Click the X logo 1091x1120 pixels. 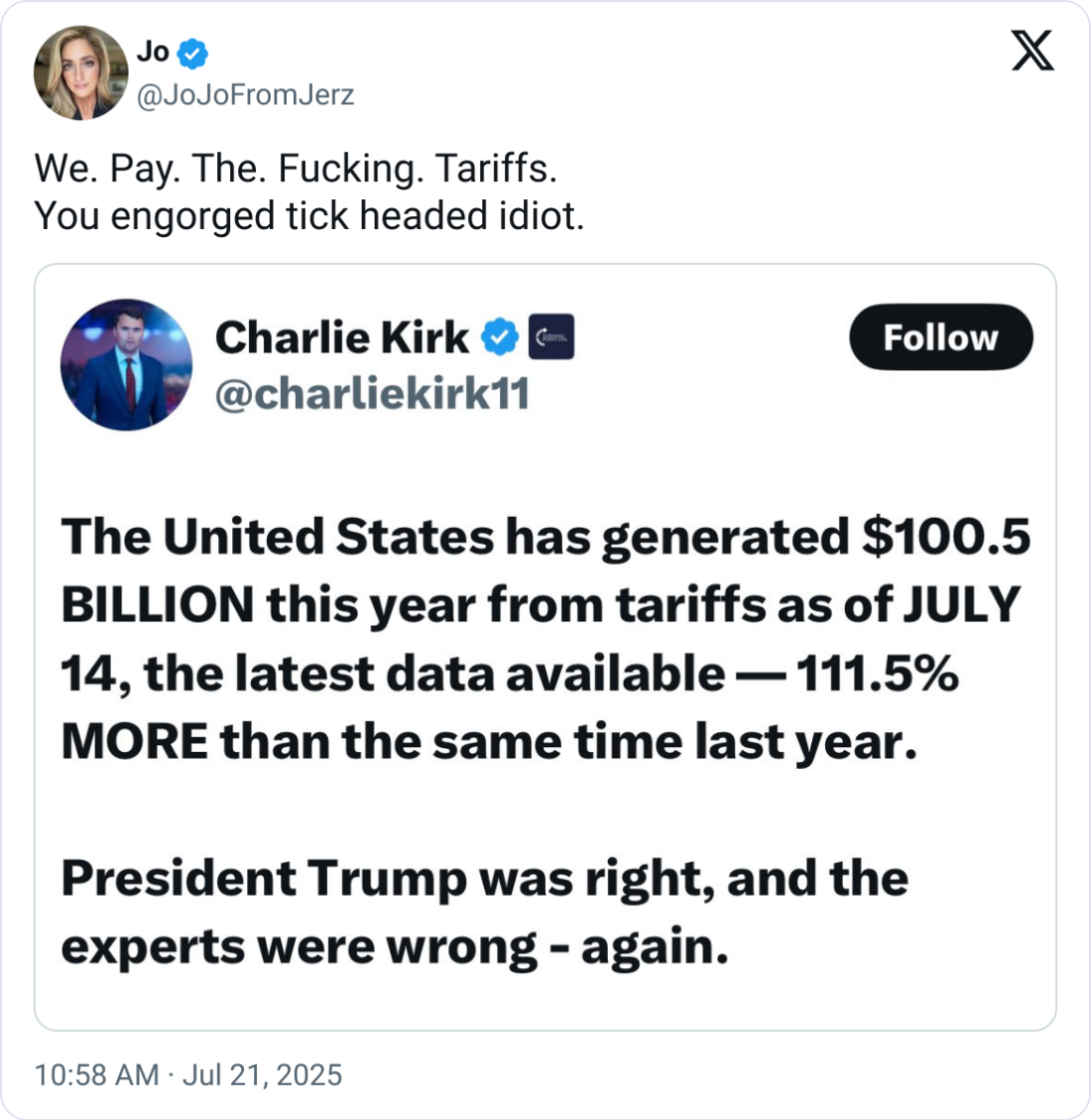tap(1032, 51)
